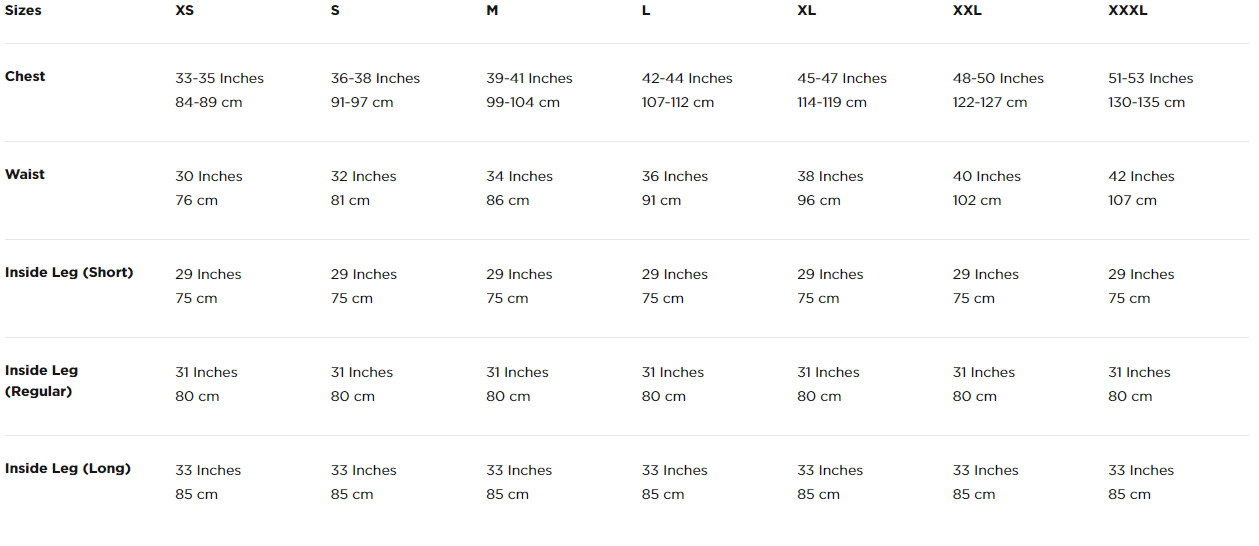Select the Inside Leg (Regular) row label
This screenshot has width=1259, height=546.
click(41, 381)
